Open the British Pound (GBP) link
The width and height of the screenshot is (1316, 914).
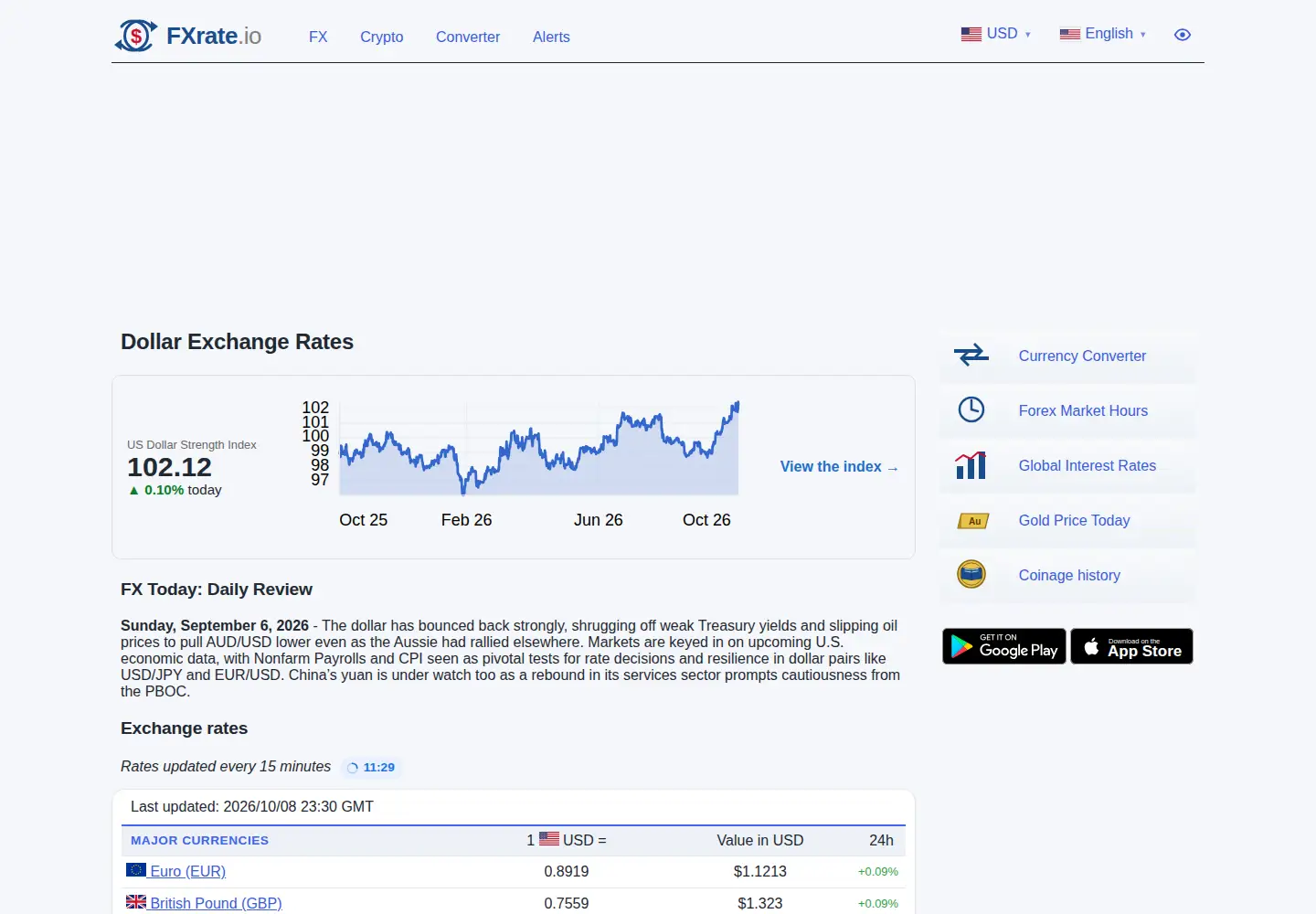(216, 903)
